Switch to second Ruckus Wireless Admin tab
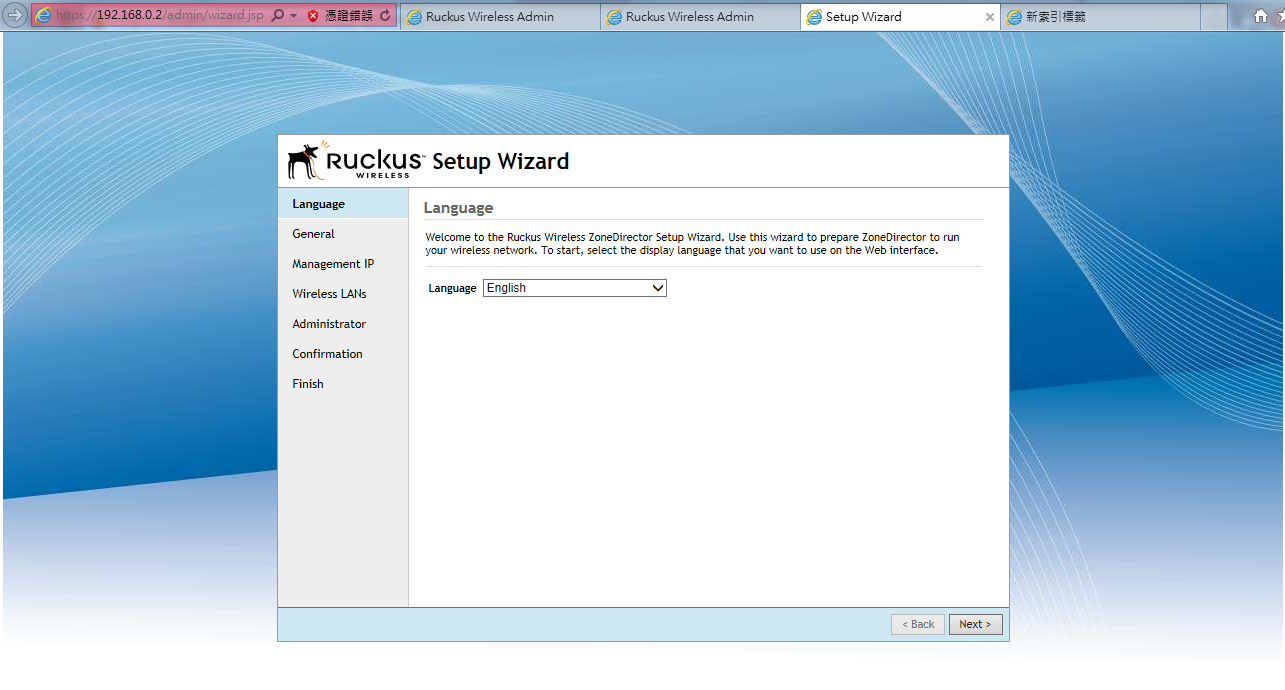Image resolution: width=1285 pixels, height=690 pixels. (x=700, y=17)
